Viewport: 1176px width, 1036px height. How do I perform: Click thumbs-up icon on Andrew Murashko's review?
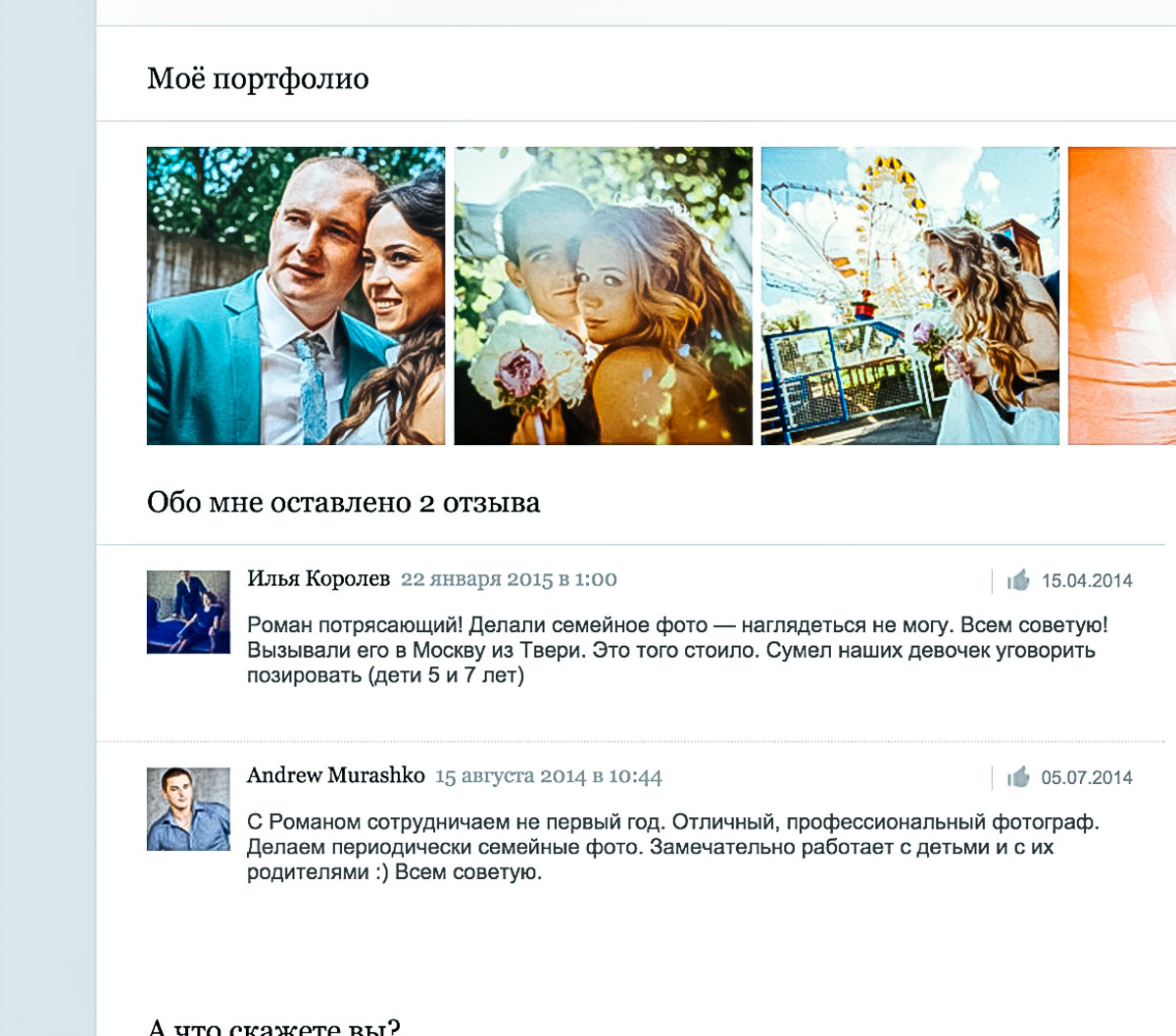(1018, 777)
